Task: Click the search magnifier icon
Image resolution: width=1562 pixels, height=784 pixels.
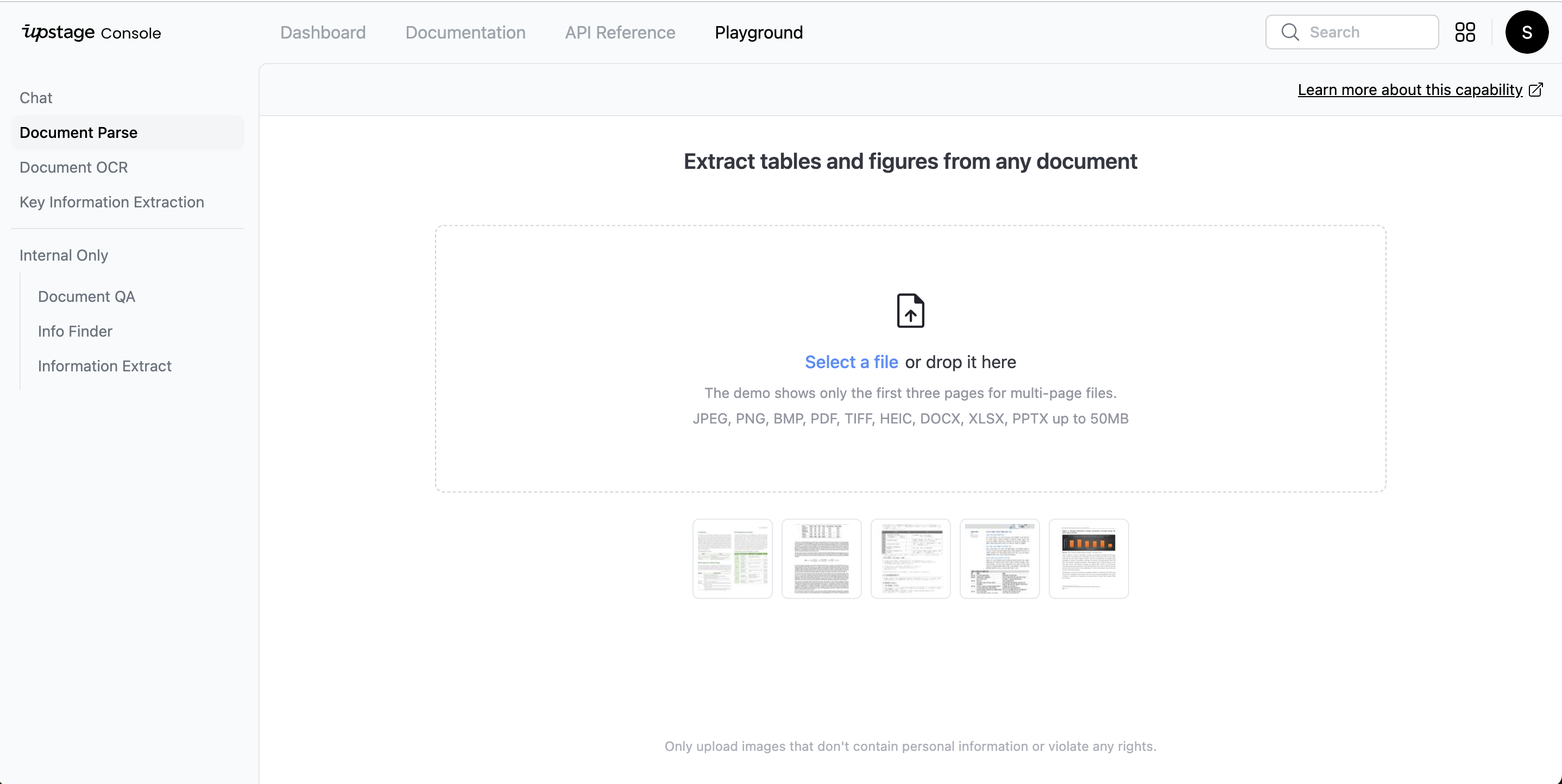Action: pos(1290,32)
